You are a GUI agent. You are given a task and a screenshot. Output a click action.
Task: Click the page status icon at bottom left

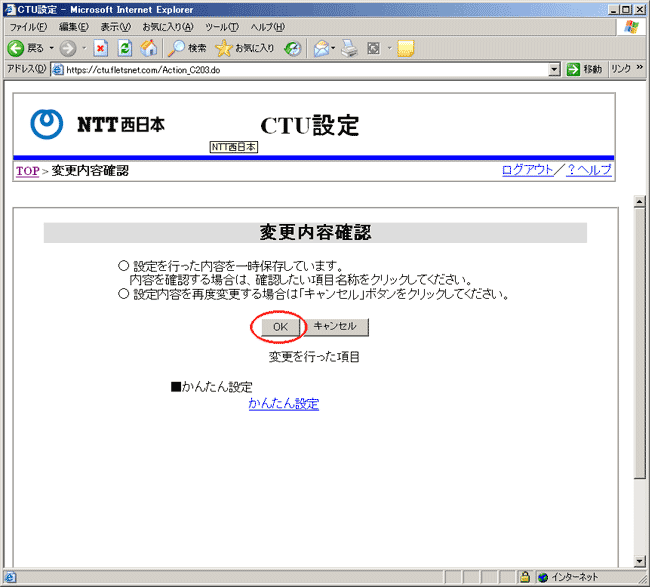[x=10, y=577]
